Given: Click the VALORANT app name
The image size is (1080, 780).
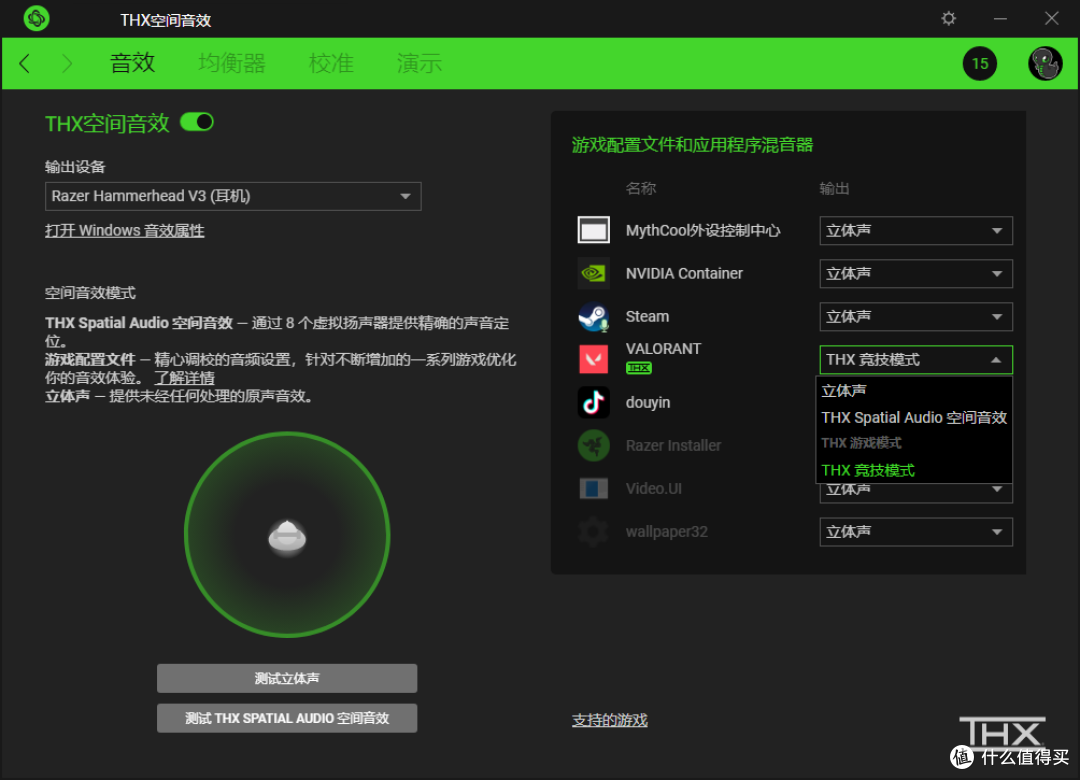Looking at the screenshot, I should click(663, 349).
